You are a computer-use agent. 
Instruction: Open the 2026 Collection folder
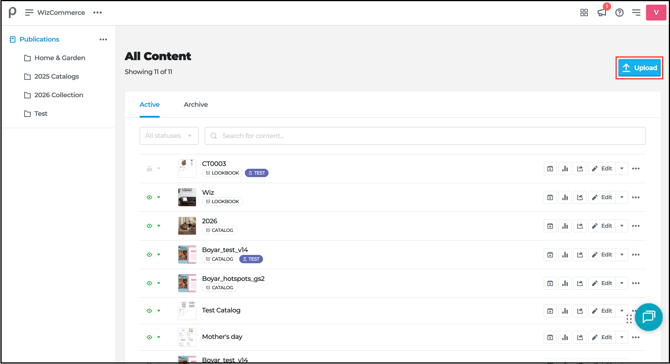[x=59, y=95]
